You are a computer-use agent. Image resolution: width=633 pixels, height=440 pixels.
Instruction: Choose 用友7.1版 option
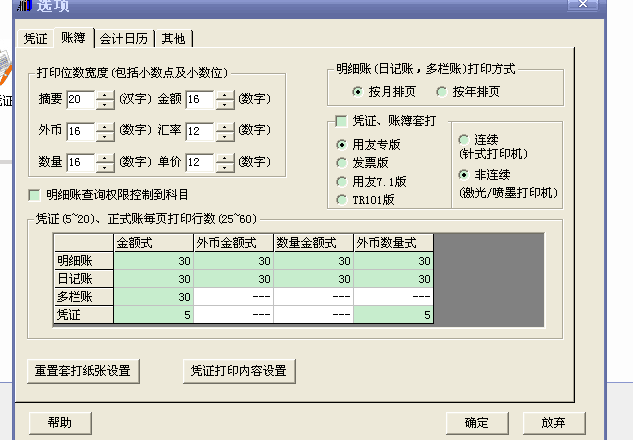tap(342, 181)
